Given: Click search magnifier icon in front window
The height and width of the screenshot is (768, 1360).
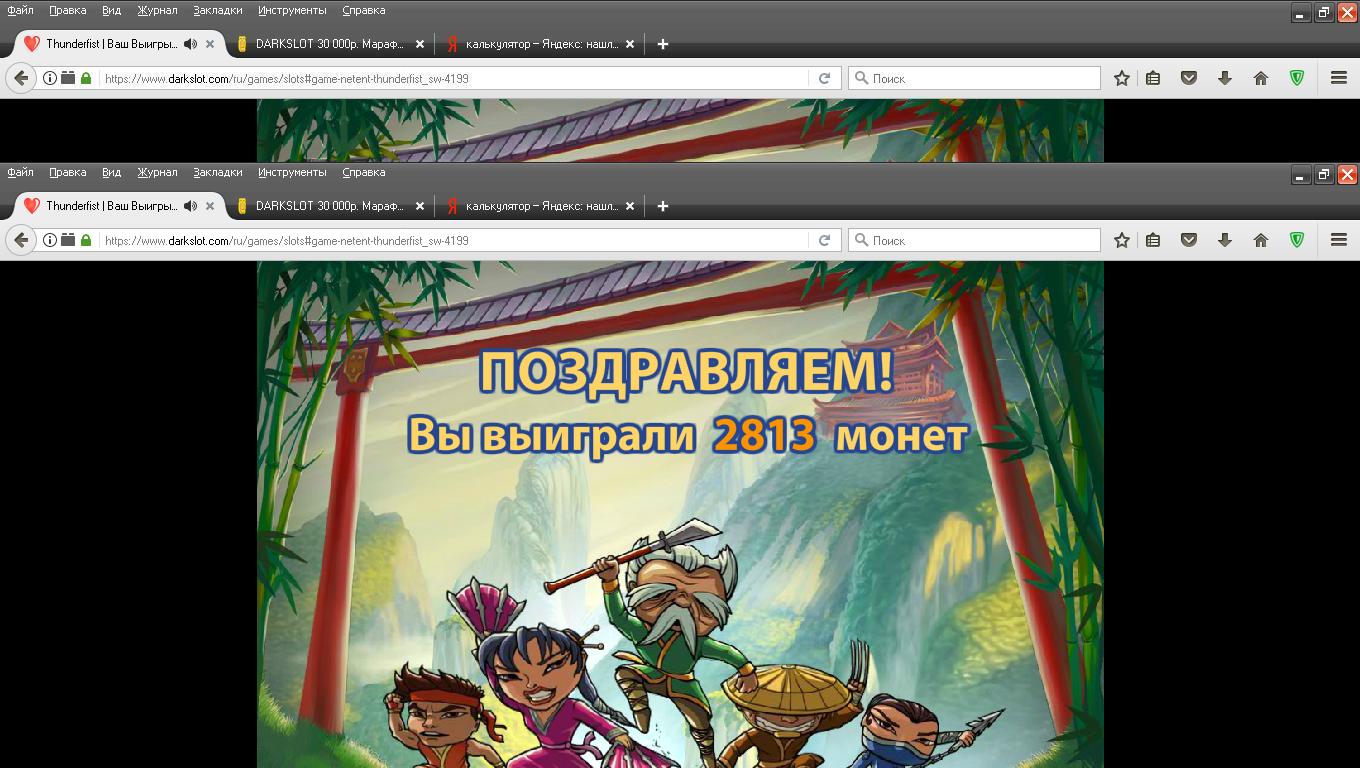Looking at the screenshot, I should pyautogui.click(x=860, y=240).
